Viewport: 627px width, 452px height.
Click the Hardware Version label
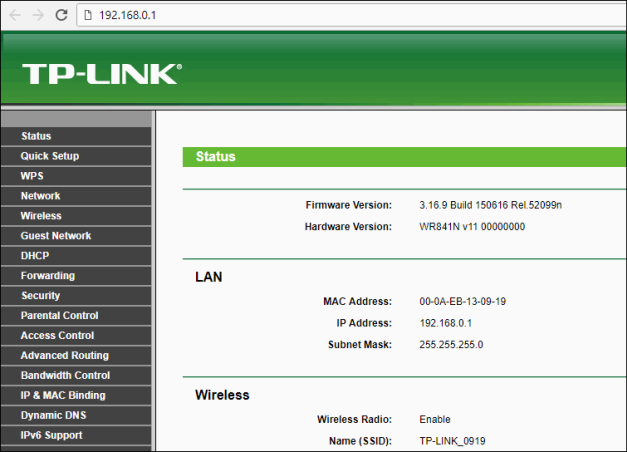coord(348,227)
